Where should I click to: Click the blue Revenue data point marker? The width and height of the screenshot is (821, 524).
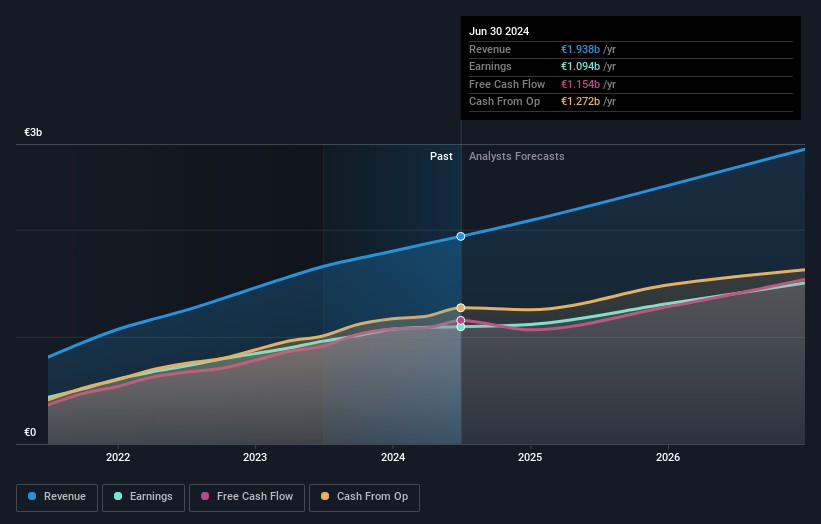tap(461, 237)
